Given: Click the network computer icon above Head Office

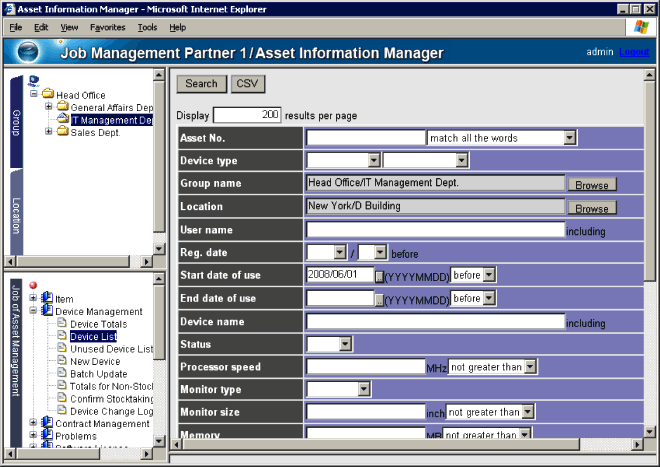Looking at the screenshot, I should coord(33,81).
